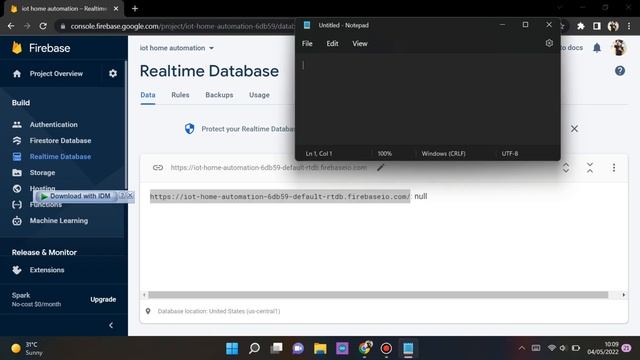Click Chrome address bar
Viewport: 640px width, 360px height.
[x=182, y=26]
